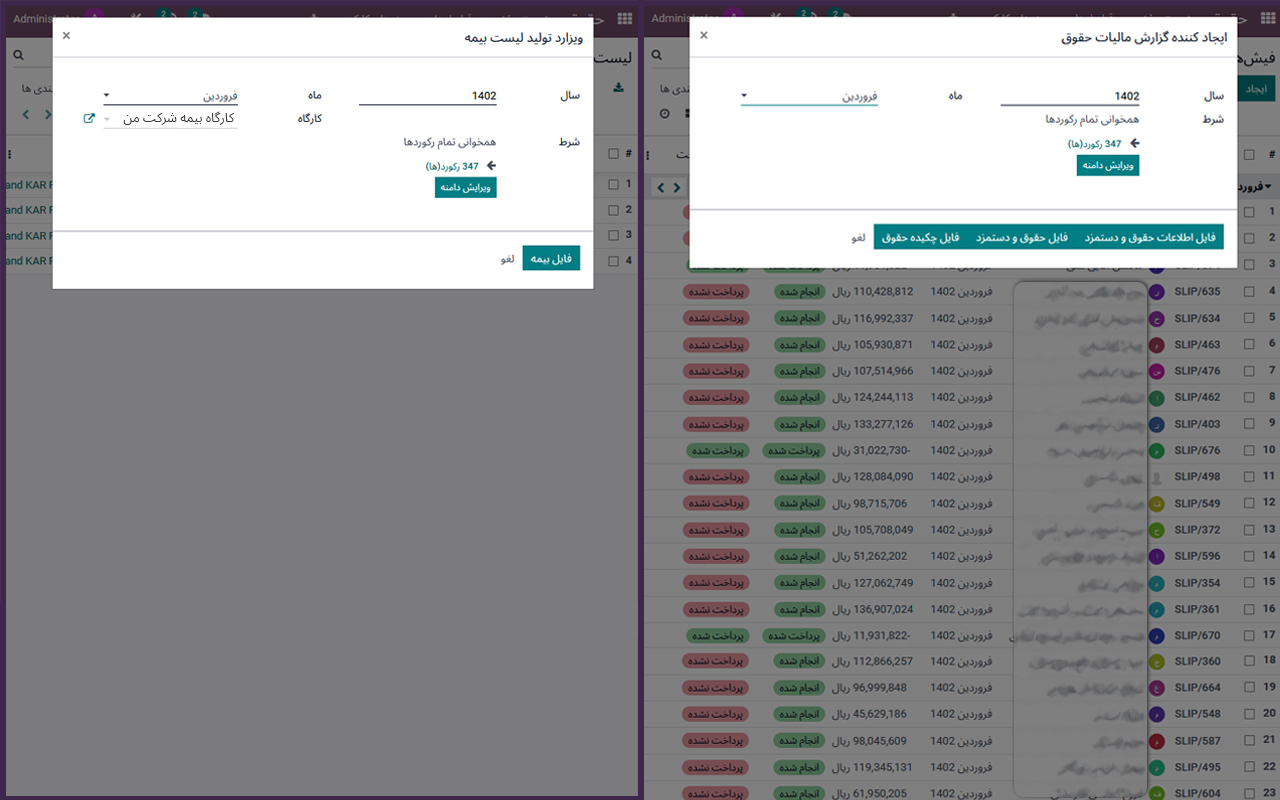
Task: Open the apps grid menu in the left window
Action: click(624, 18)
